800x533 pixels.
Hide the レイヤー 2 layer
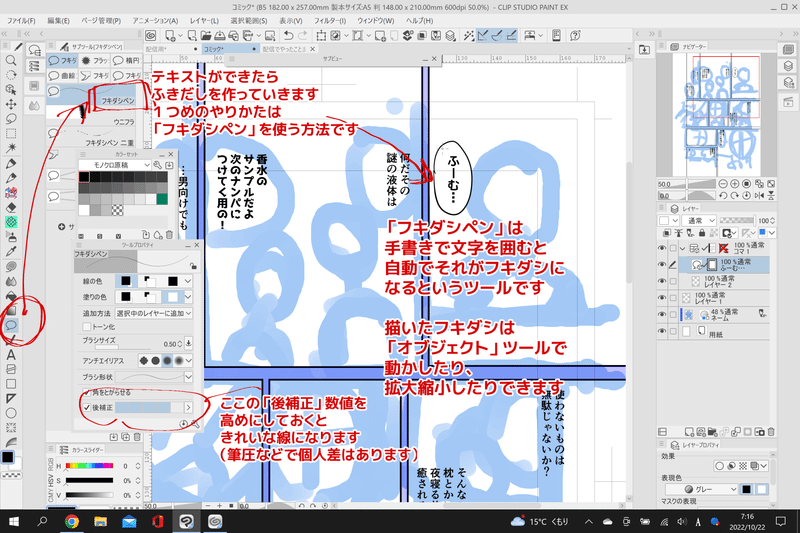click(x=662, y=281)
